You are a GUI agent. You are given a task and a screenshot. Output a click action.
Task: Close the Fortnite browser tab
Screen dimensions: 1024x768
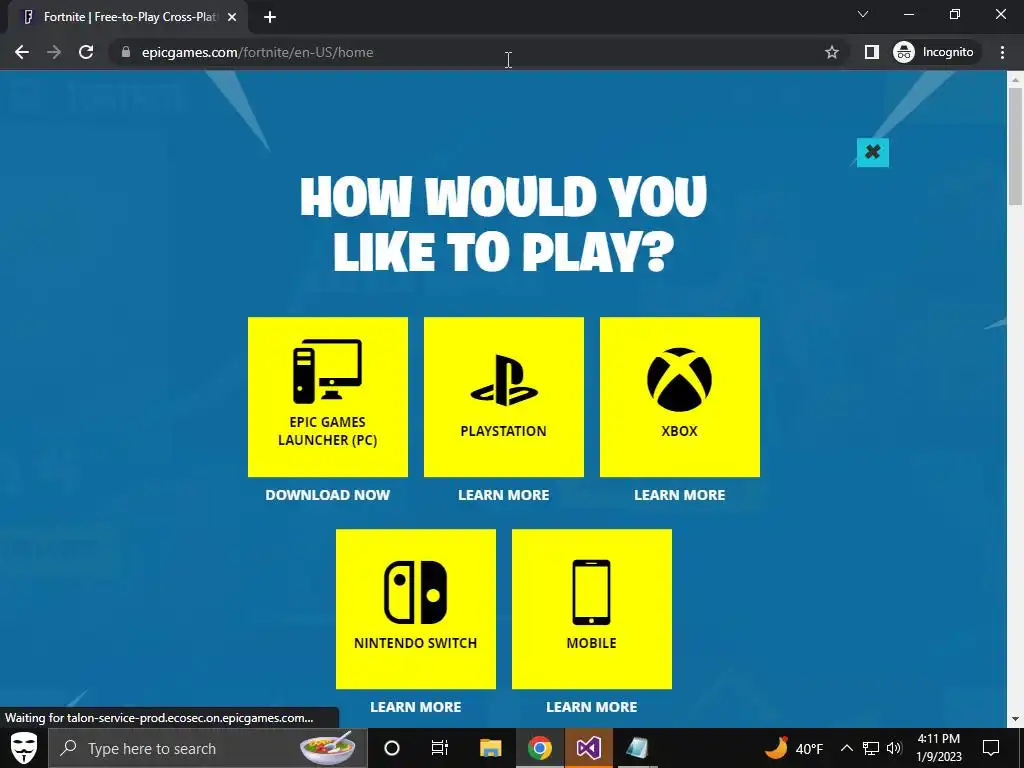[x=232, y=17]
